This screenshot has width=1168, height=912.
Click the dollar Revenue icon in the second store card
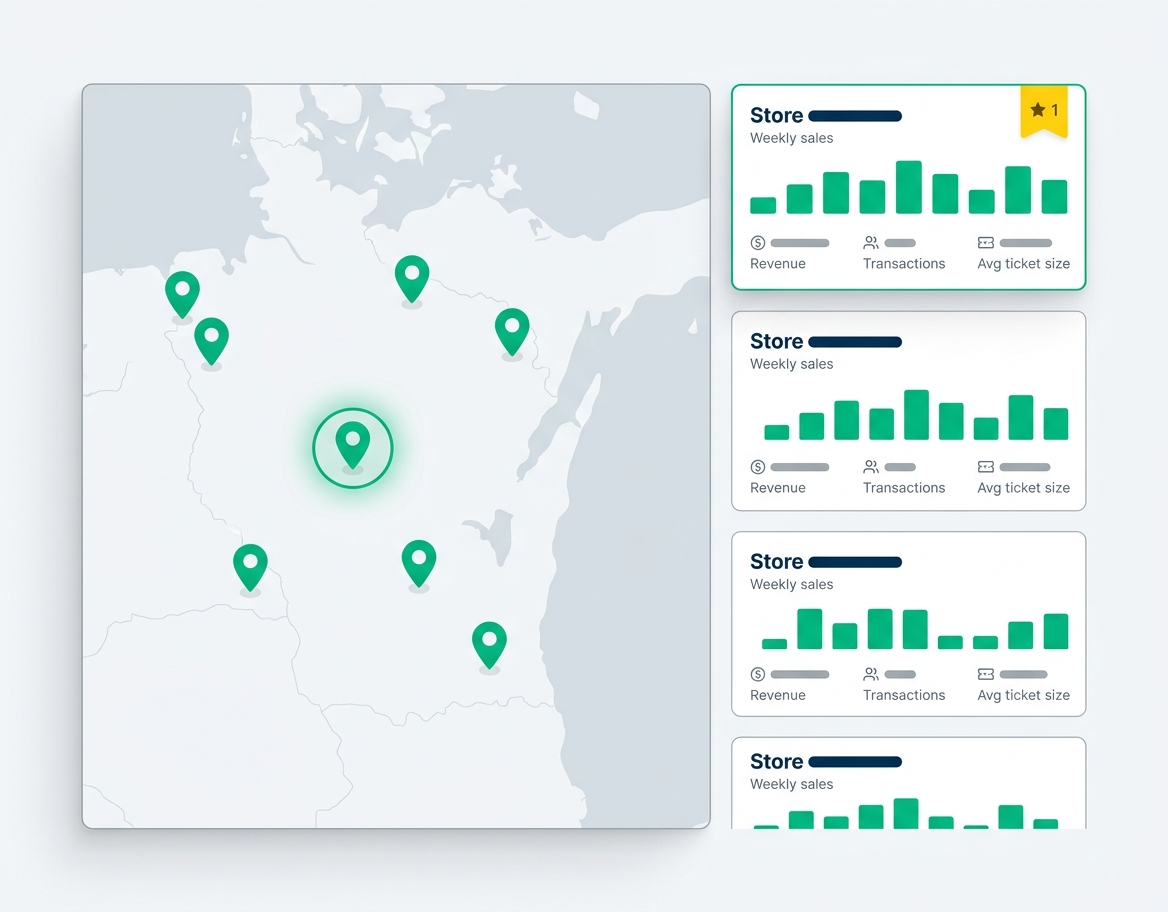758,467
